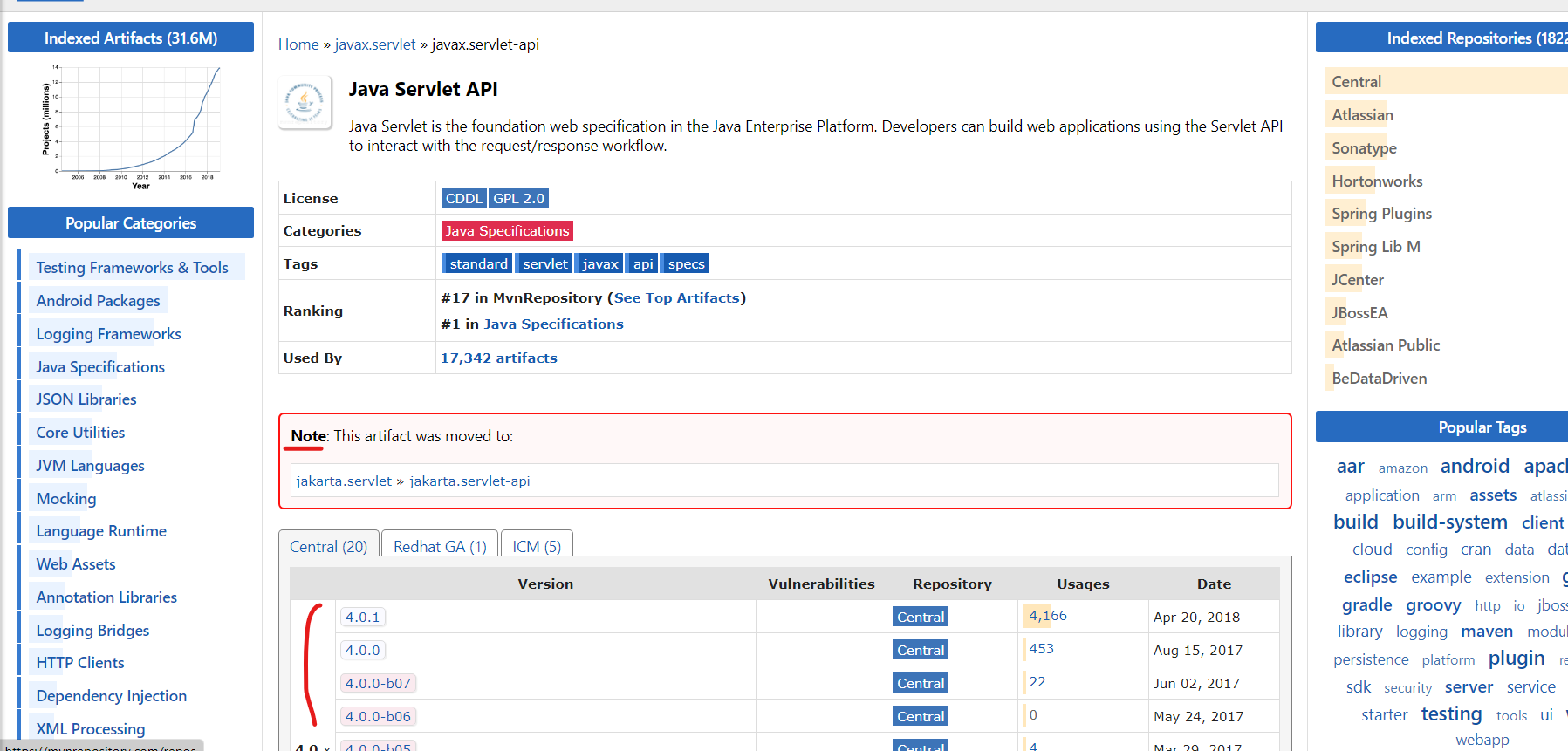Select the 'plugin' popular tag
Viewport: 1568px width, 751px height.
point(1517,658)
